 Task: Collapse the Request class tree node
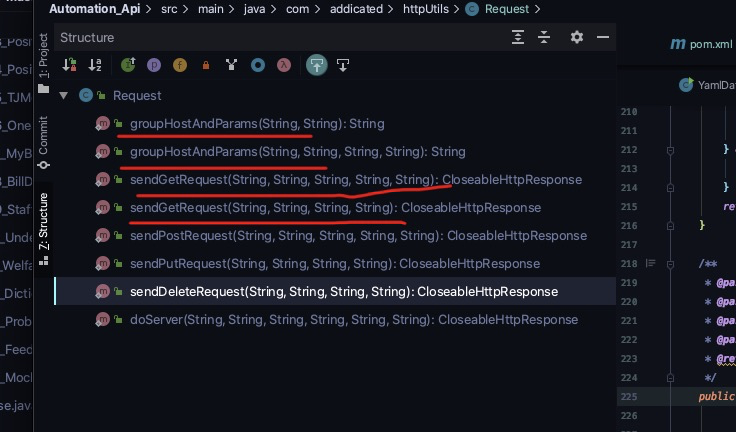click(64, 96)
